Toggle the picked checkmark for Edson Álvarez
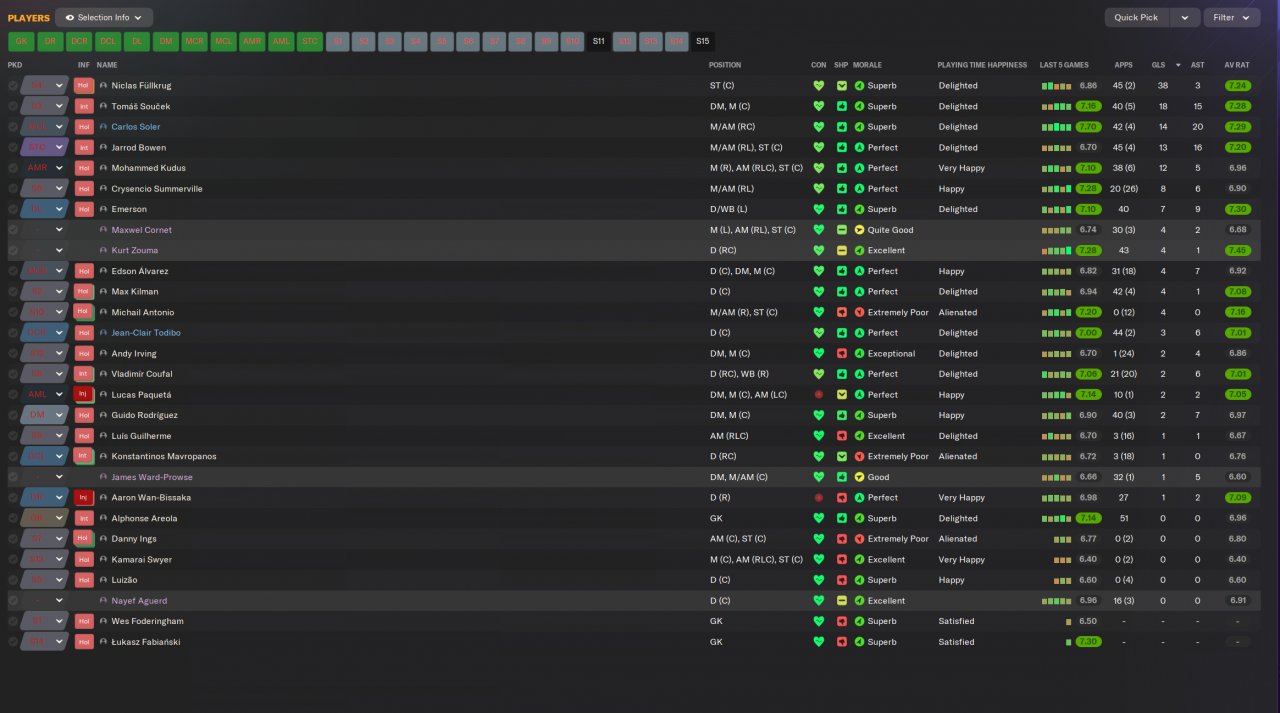The width and height of the screenshot is (1280, 713). click(x=13, y=271)
